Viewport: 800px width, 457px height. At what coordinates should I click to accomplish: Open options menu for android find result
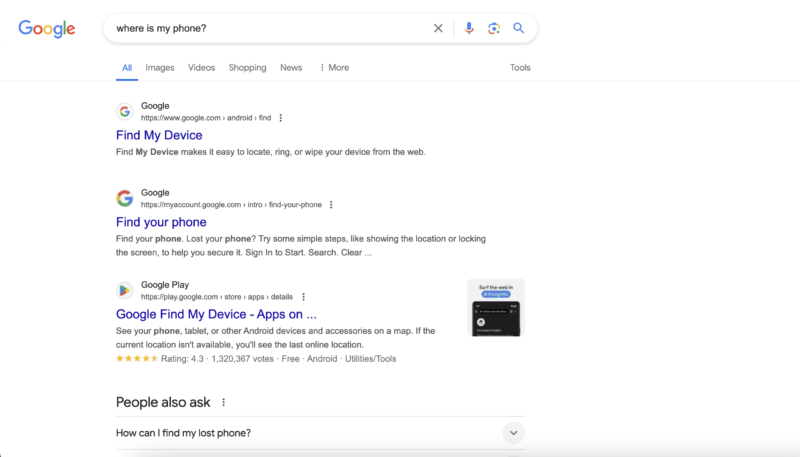click(281, 118)
